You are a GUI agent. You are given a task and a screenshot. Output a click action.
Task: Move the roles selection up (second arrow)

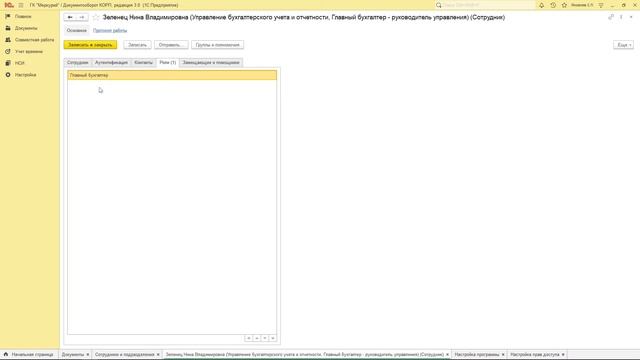point(257,338)
